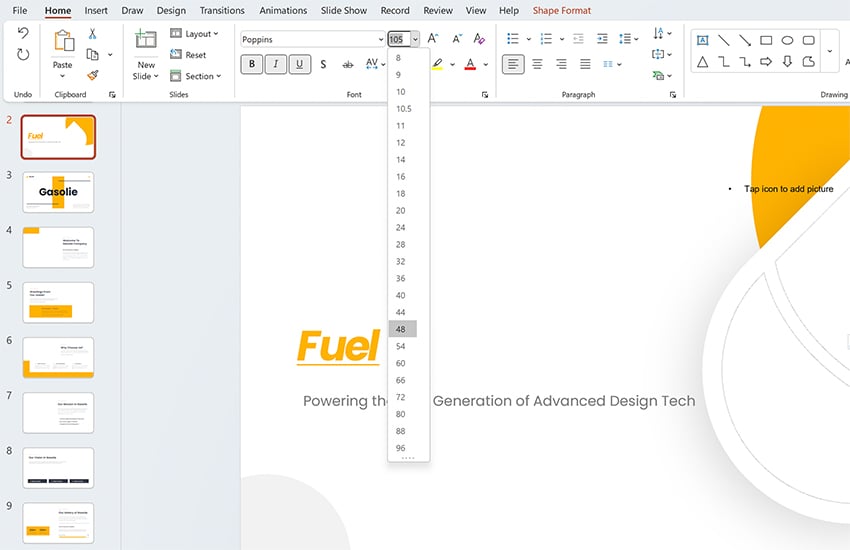This screenshot has height=550, width=850.
Task: Click the Justify alignment icon
Action: pyautogui.click(x=585, y=64)
